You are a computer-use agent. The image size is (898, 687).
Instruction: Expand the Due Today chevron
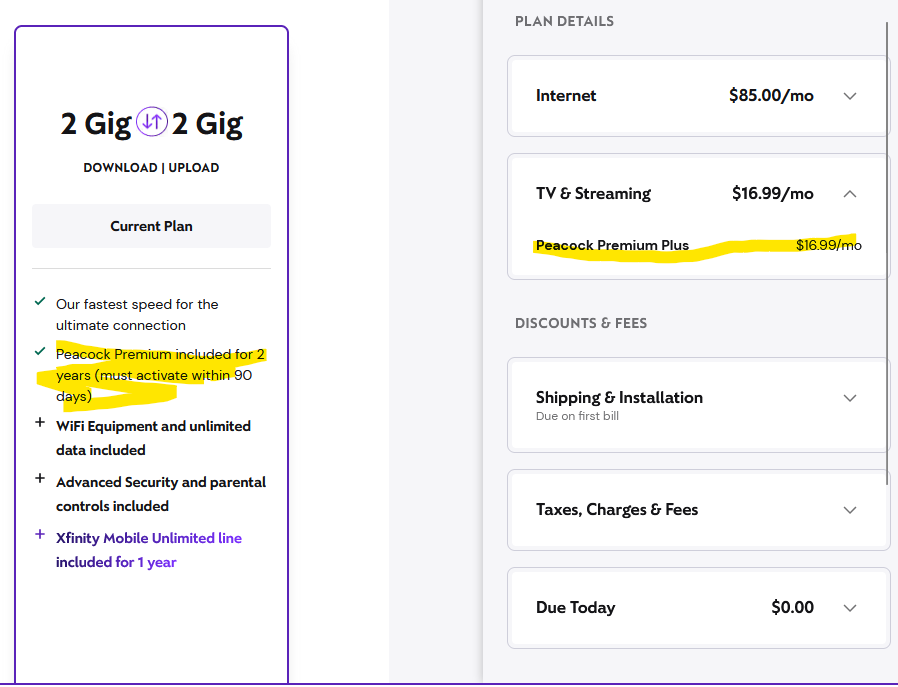coord(850,608)
